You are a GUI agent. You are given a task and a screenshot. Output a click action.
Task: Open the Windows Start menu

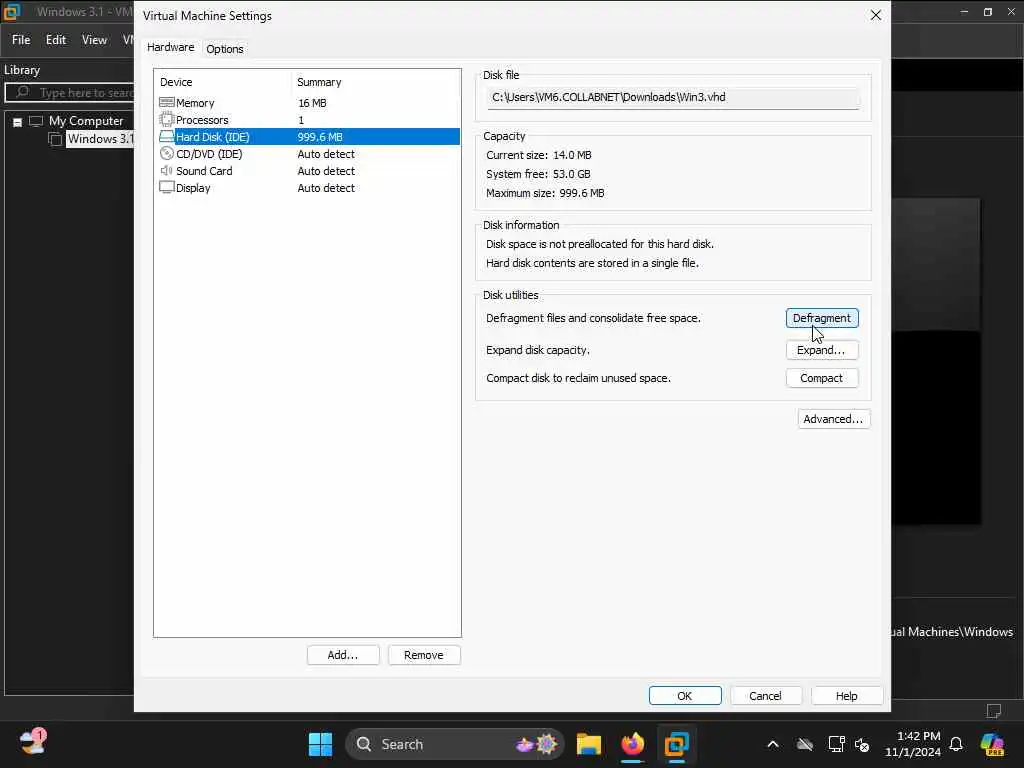click(320, 744)
